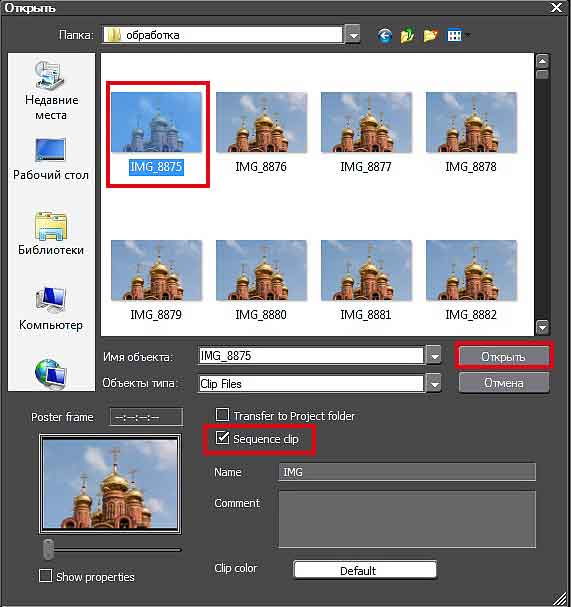
Task: Select the IMG_8880 thumbnail
Action: point(261,281)
